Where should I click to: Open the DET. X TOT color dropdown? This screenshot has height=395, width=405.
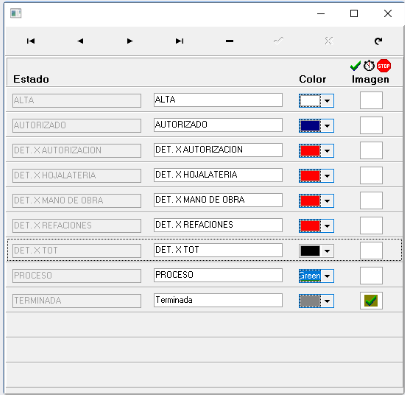[327, 251]
